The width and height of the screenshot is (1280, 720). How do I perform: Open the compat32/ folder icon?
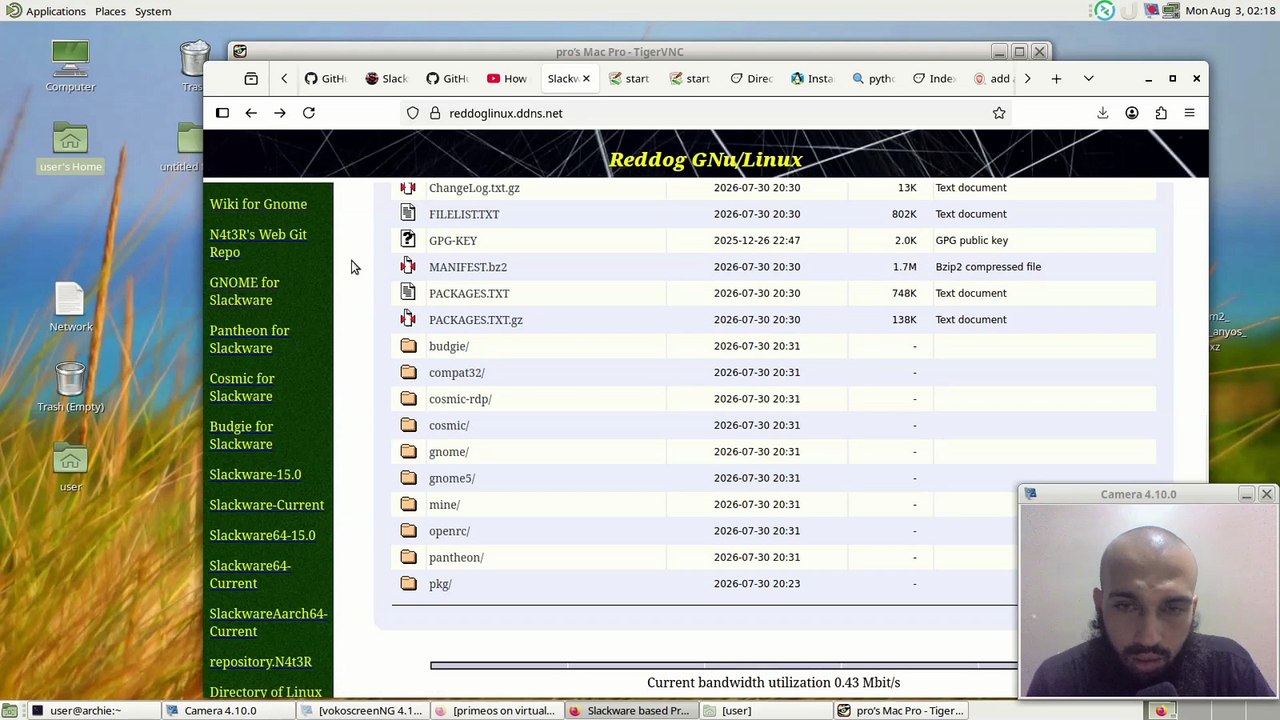[408, 372]
